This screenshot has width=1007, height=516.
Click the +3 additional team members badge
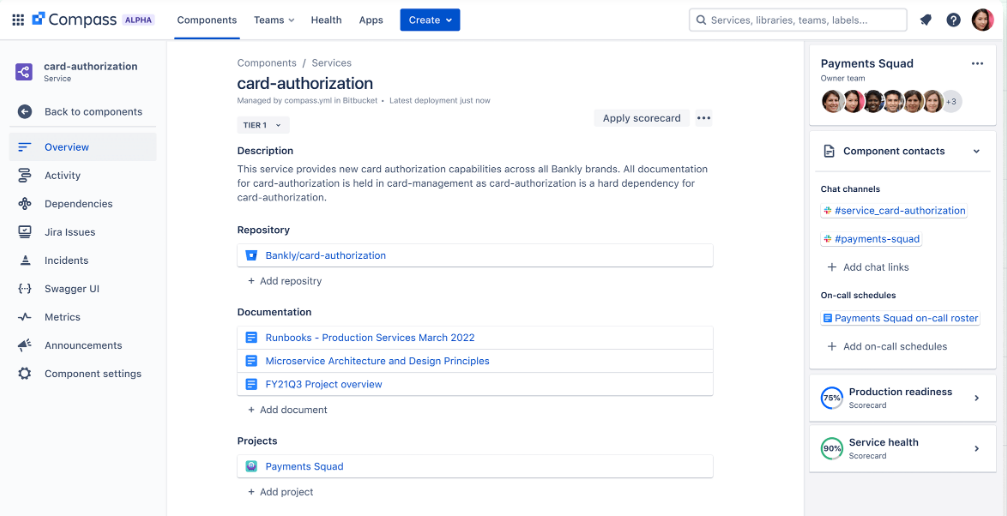point(951,102)
